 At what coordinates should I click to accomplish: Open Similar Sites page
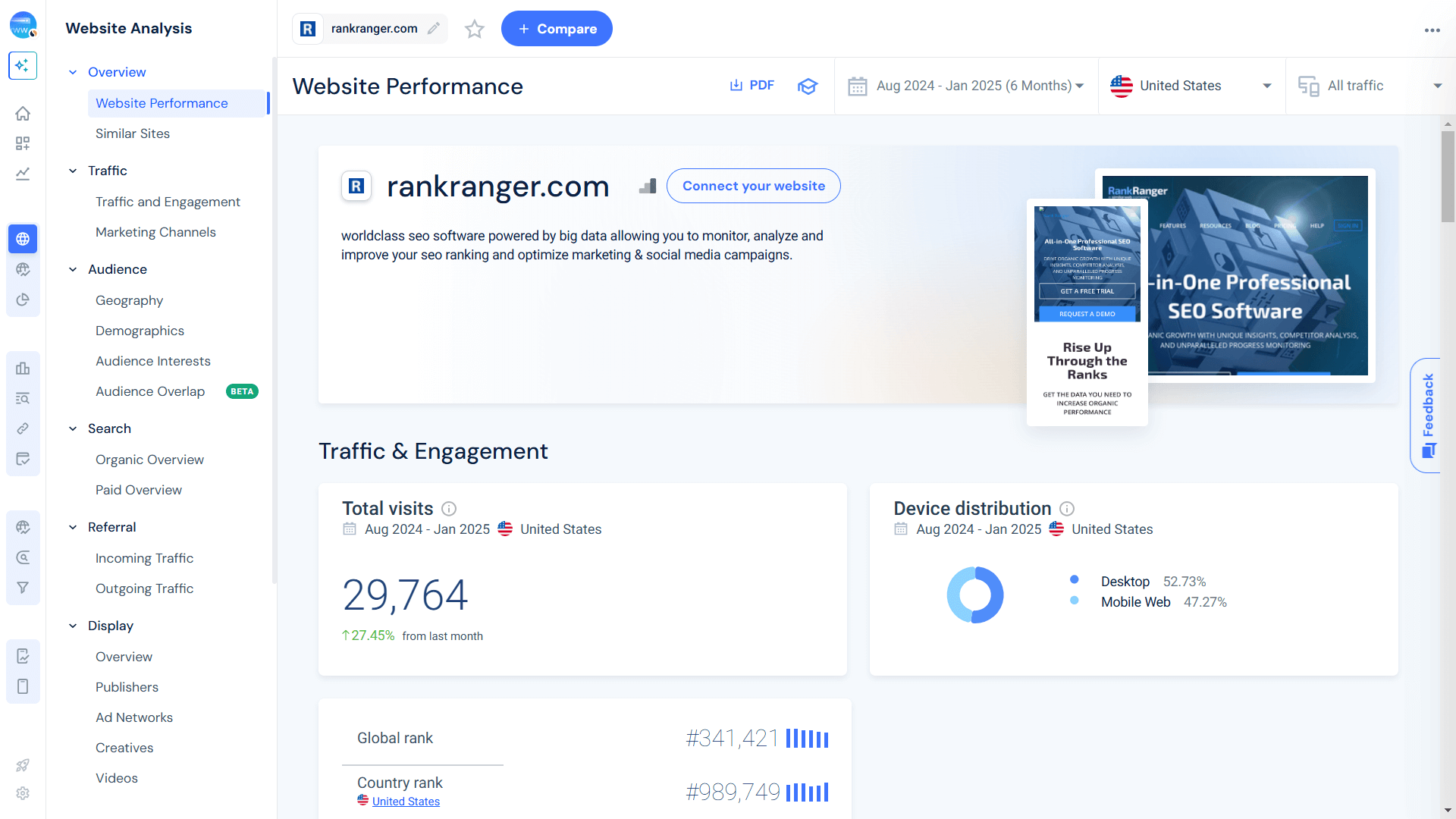pos(133,133)
